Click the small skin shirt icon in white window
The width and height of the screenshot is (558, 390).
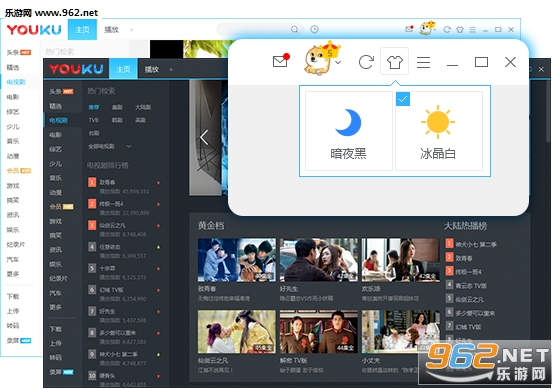[460, 30]
